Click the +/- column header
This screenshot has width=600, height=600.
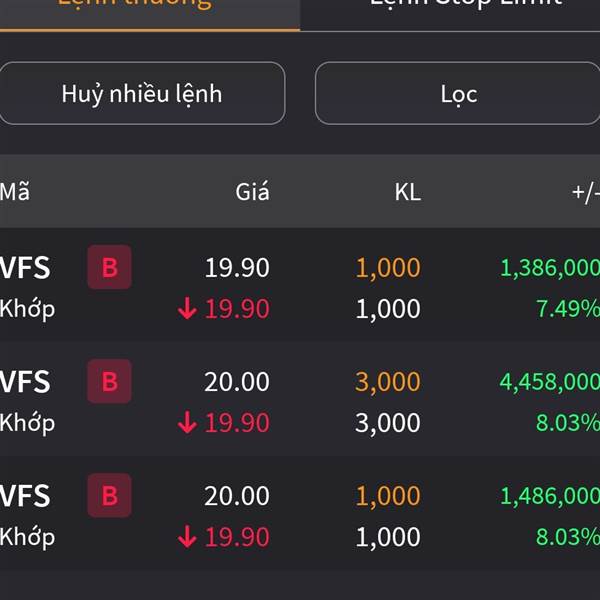(x=585, y=193)
